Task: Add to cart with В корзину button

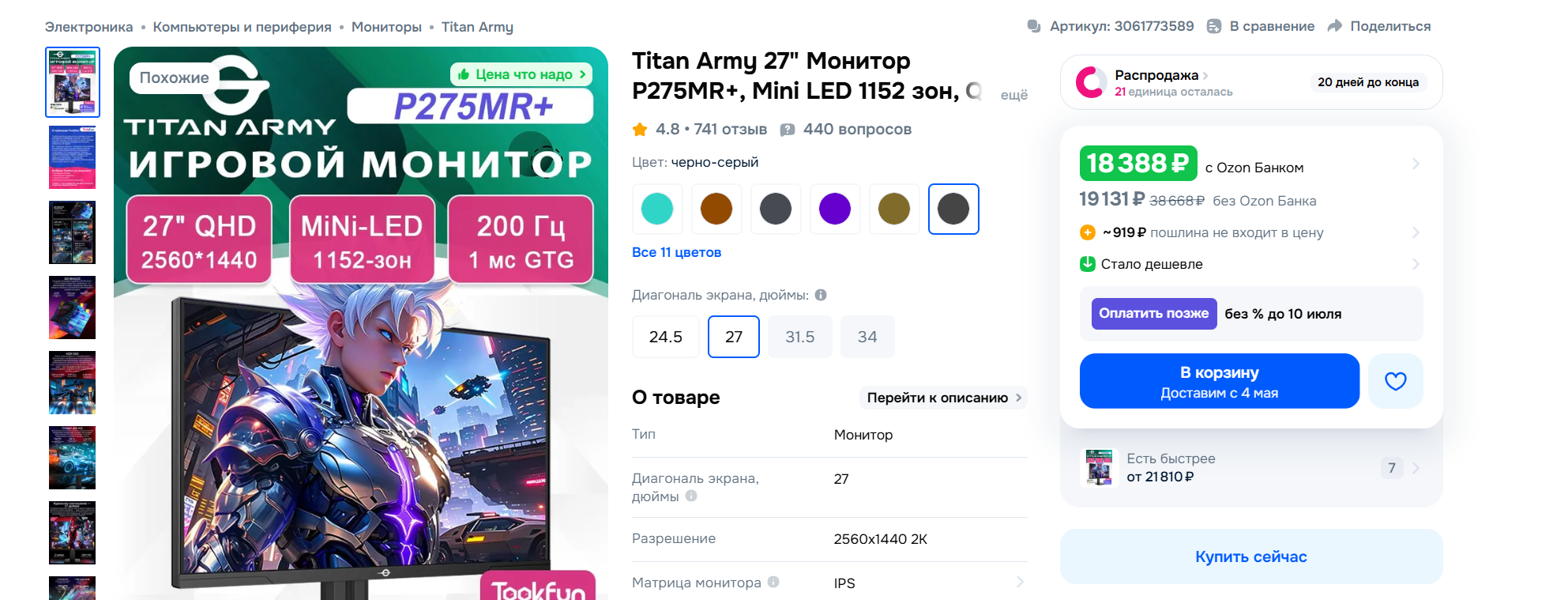Action: 1220,381
